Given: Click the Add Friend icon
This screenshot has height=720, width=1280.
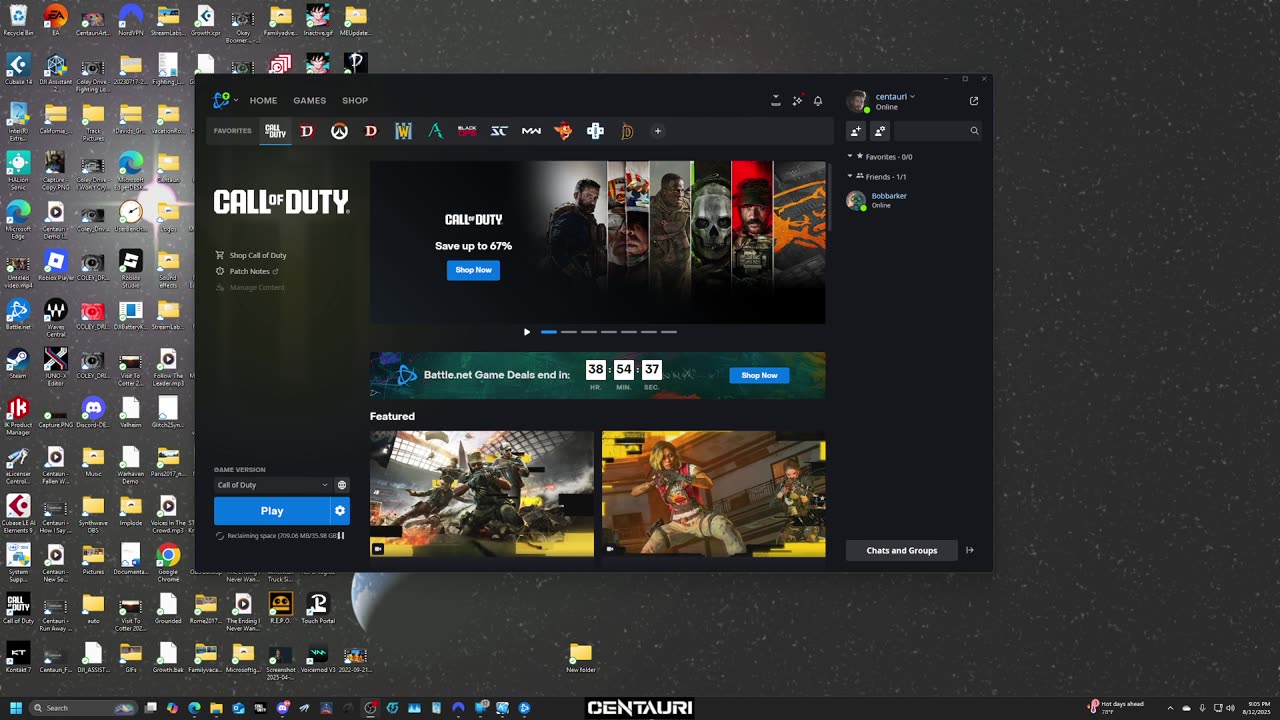Looking at the screenshot, I should coord(856,131).
